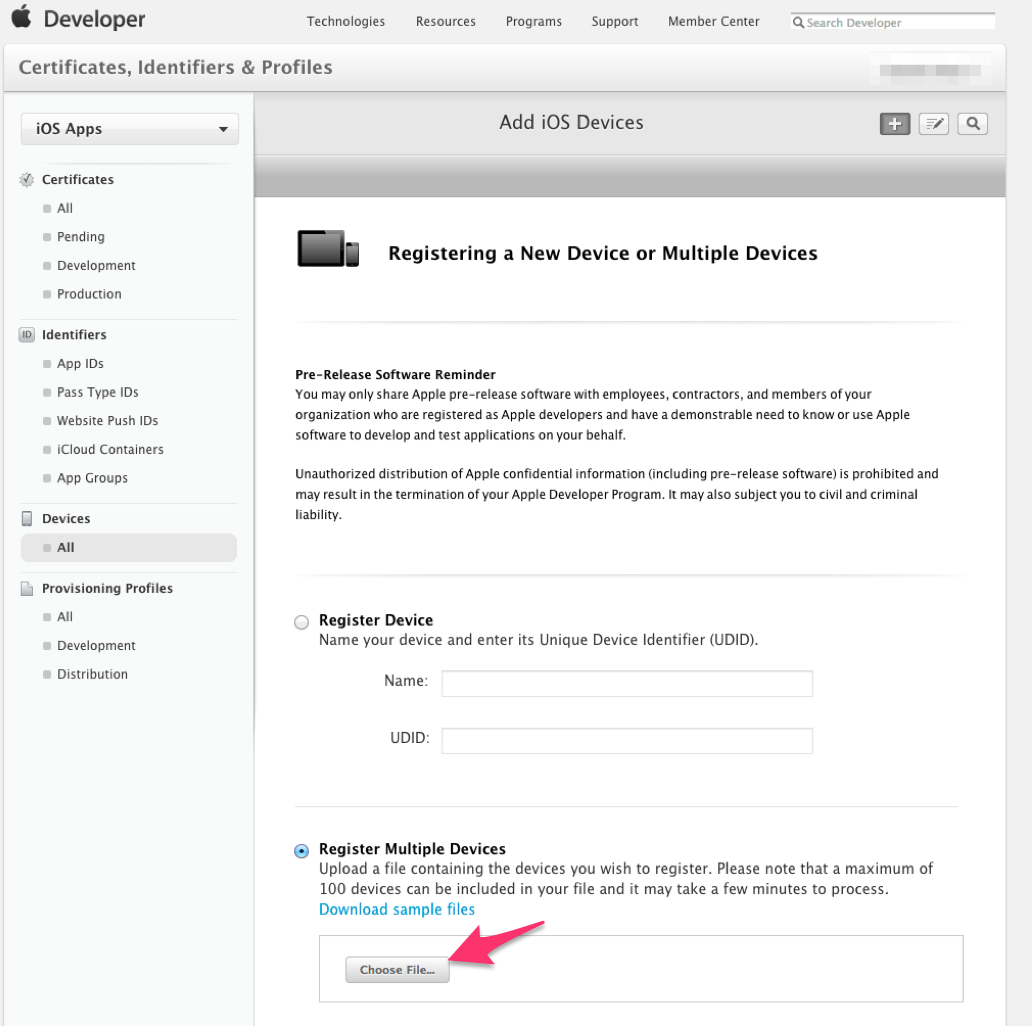Open the Technologies menu
Viewport: 1032px width, 1026px height.
pyautogui.click(x=346, y=22)
